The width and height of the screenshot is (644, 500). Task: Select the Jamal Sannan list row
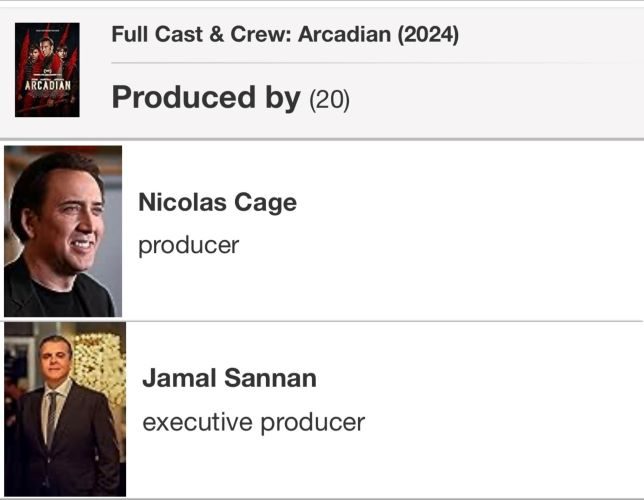pos(322,410)
